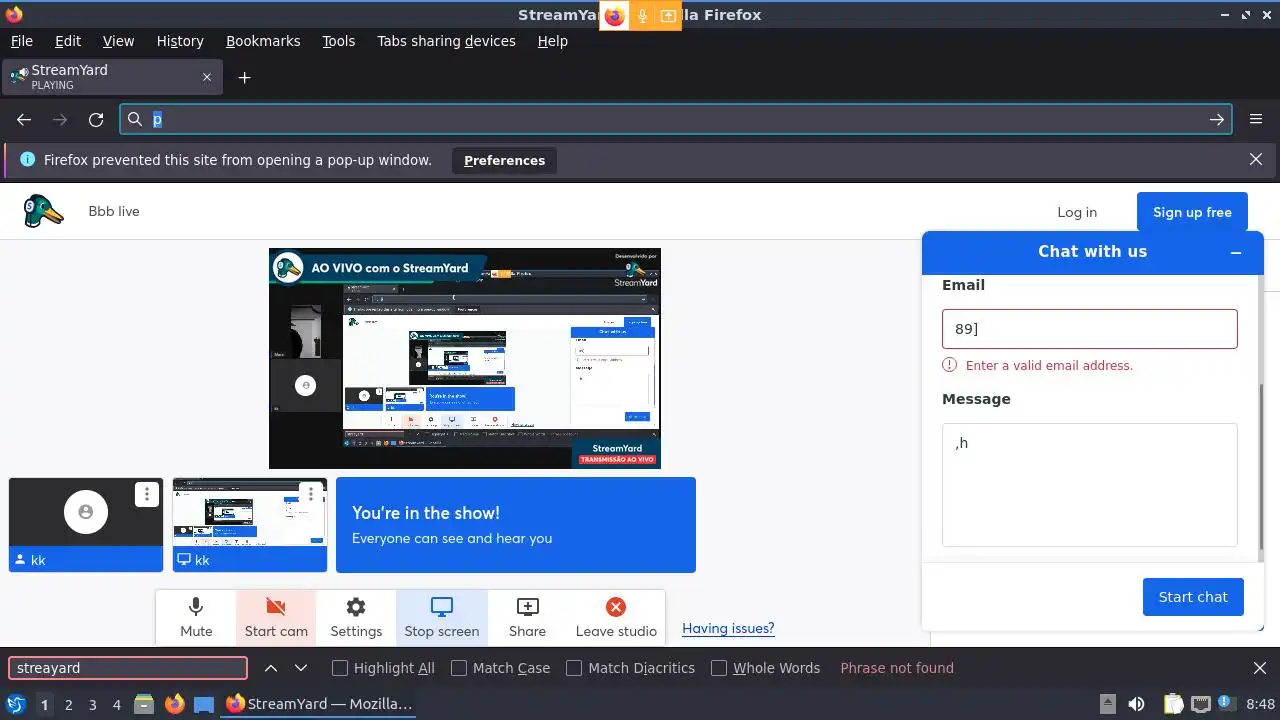The image size is (1280, 720).
Task: Click the StreamYard duck logo
Action: (x=43, y=211)
